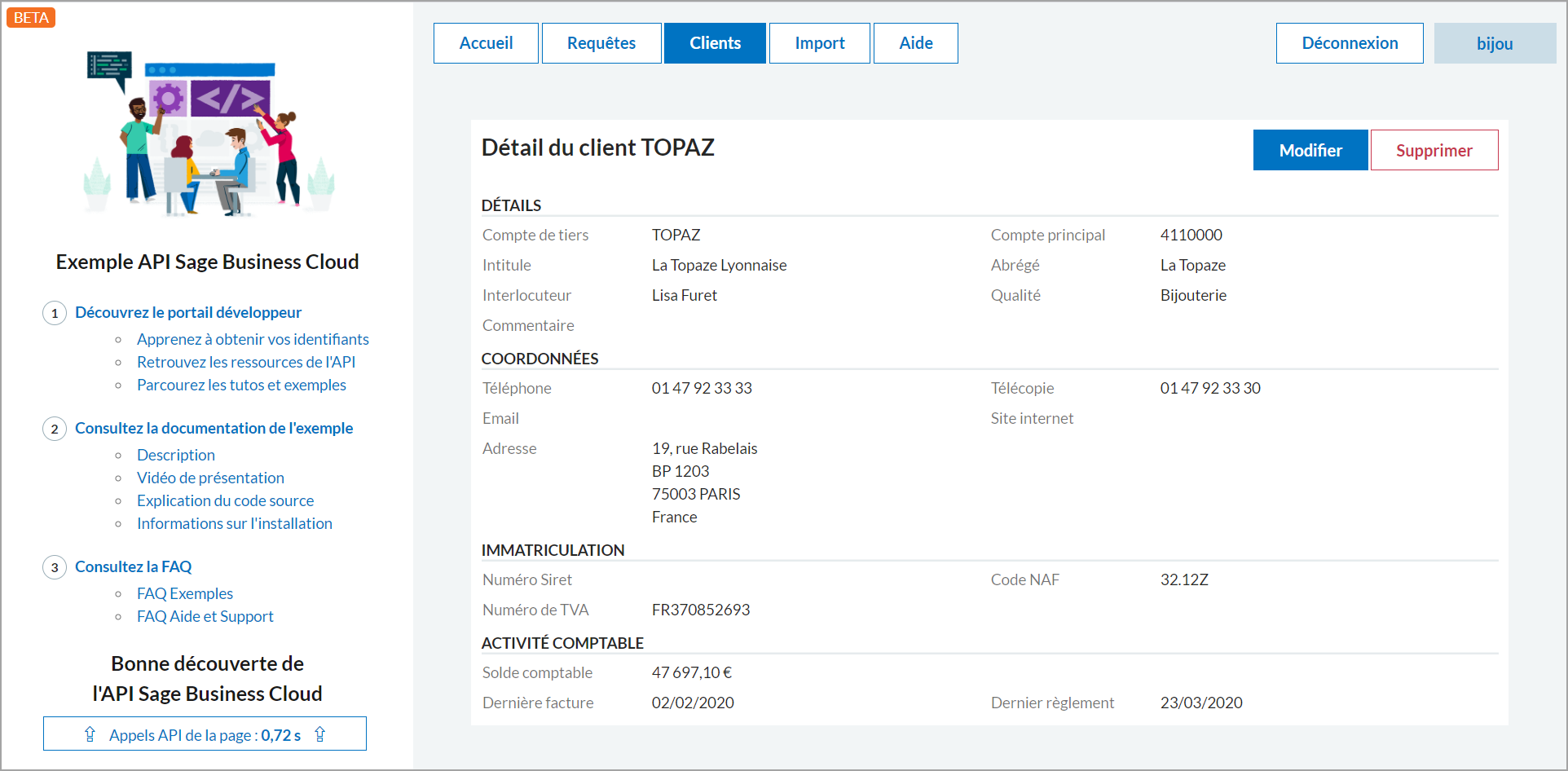Viewport: 1568px width, 771px height.
Task: Go to the Import tab
Action: (x=820, y=43)
